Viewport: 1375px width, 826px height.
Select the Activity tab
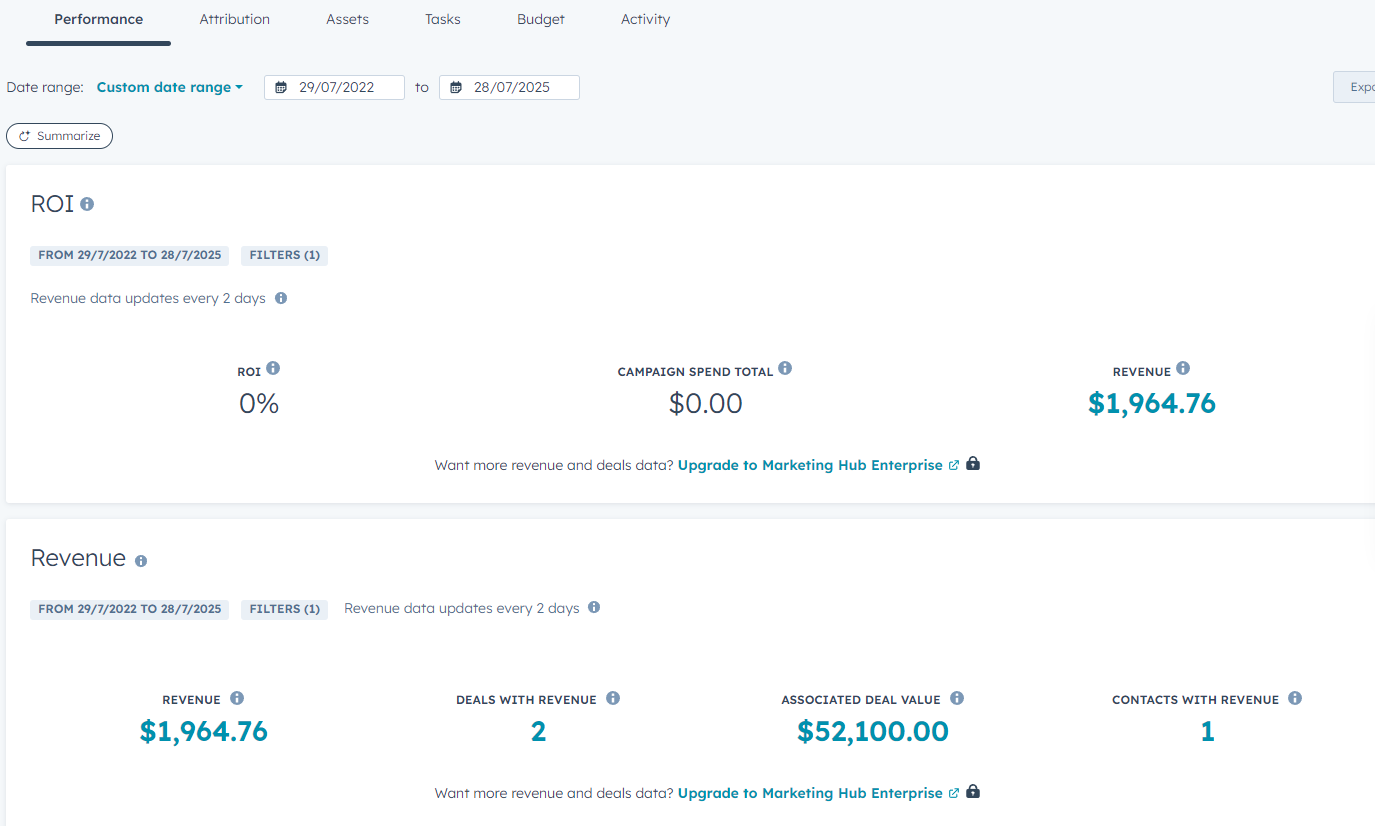pyautogui.click(x=645, y=19)
